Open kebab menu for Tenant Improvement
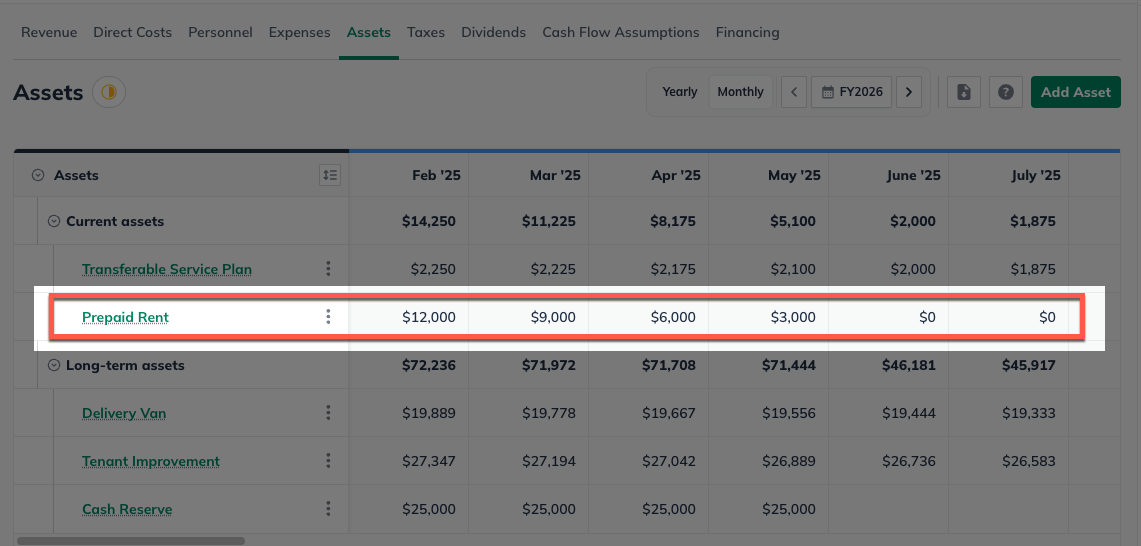Viewport: 1141px width, 546px height. [x=328, y=461]
